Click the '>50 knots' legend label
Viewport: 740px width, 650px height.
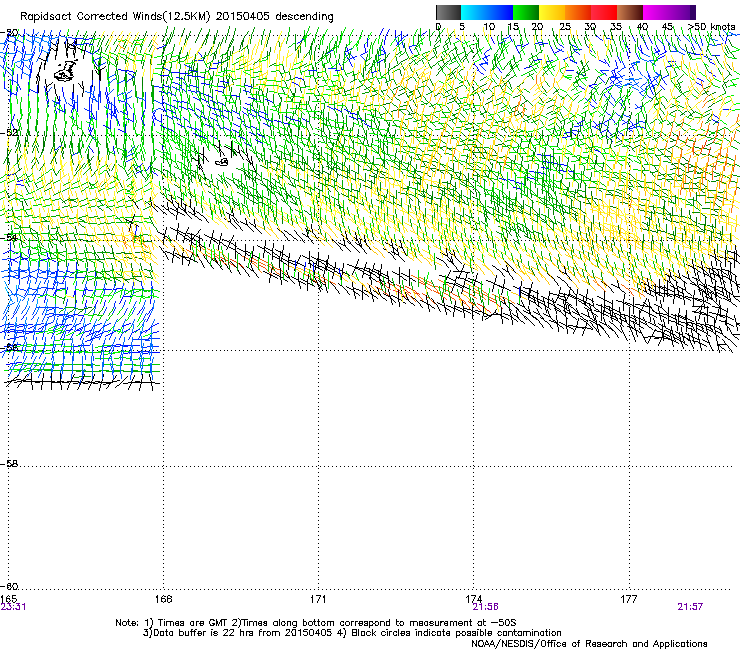711,27
